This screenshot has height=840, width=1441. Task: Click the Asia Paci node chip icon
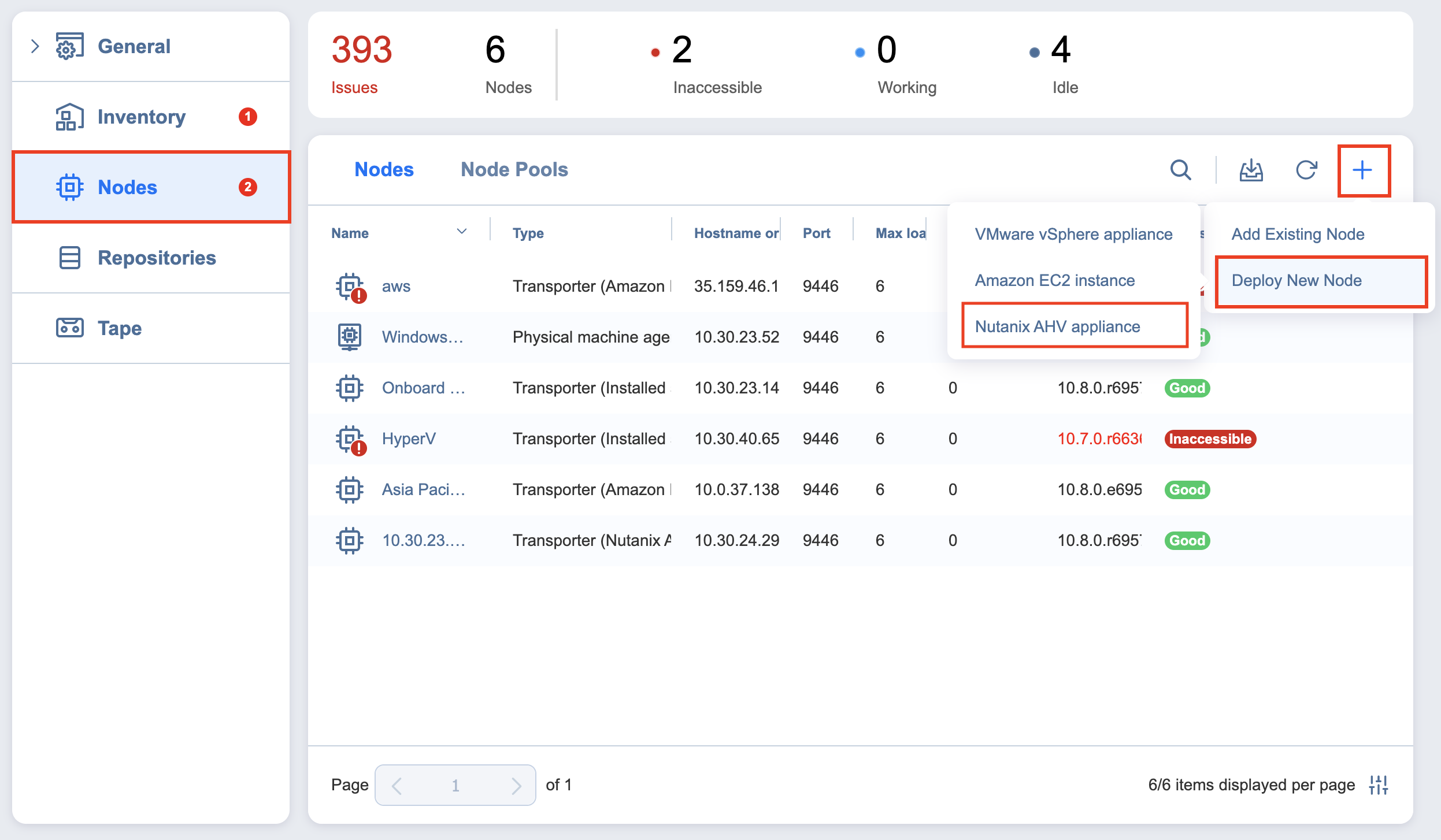pos(350,489)
